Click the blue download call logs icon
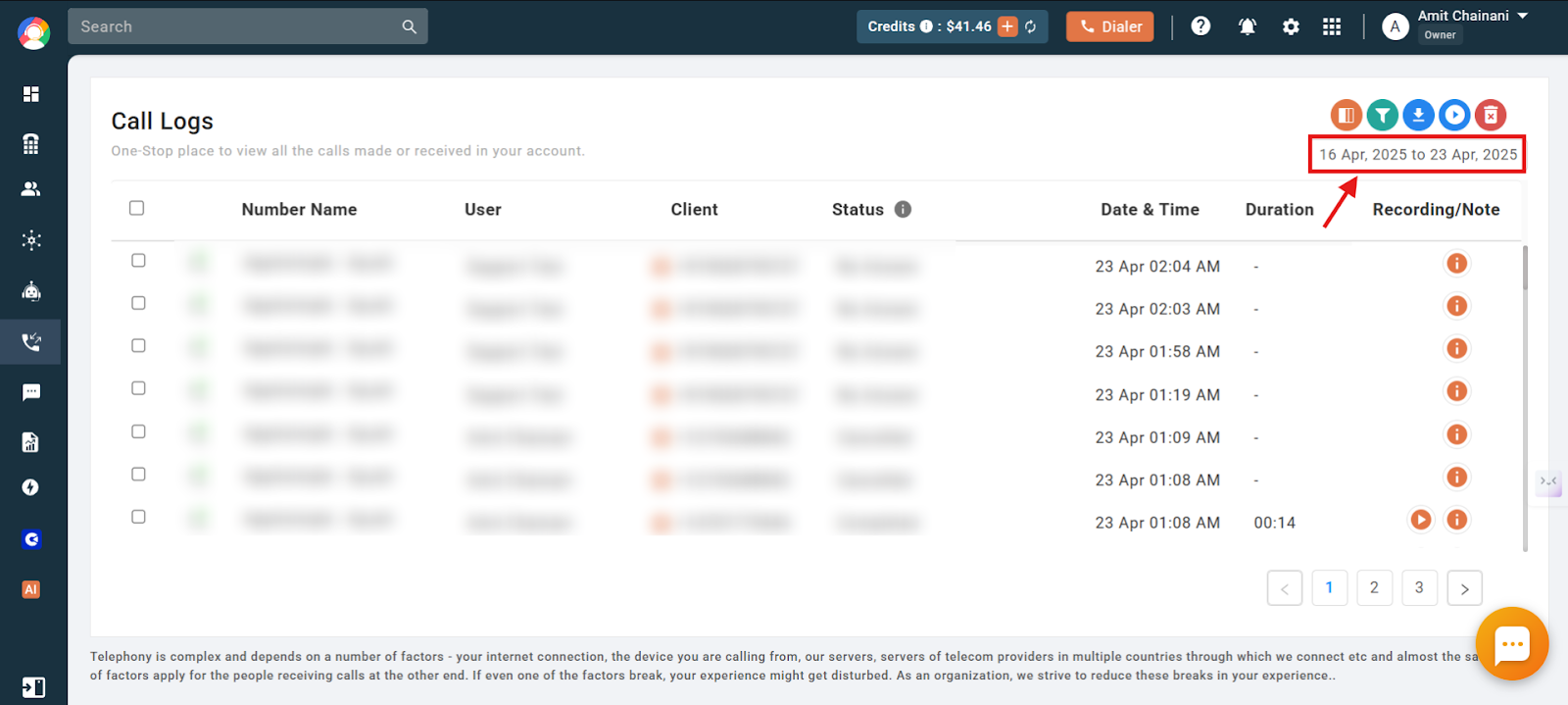 pos(1418,115)
